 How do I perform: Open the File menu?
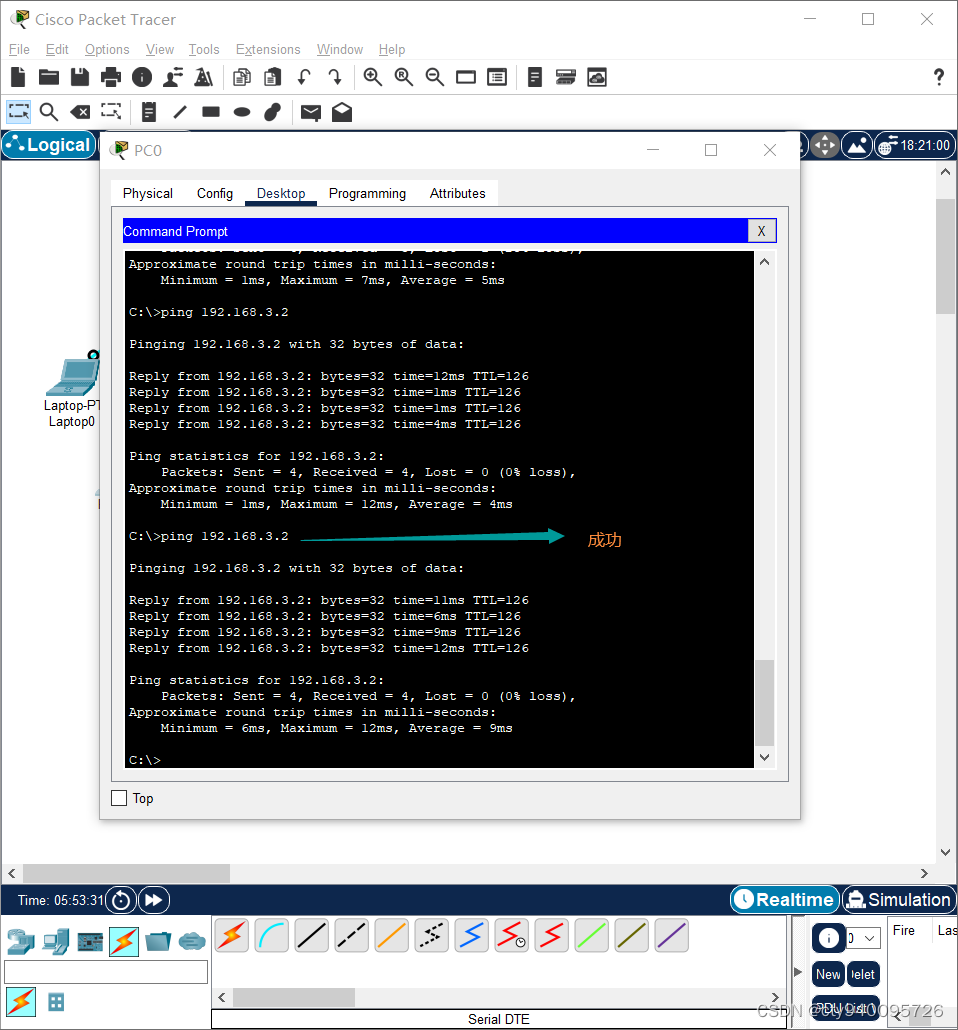[19, 49]
